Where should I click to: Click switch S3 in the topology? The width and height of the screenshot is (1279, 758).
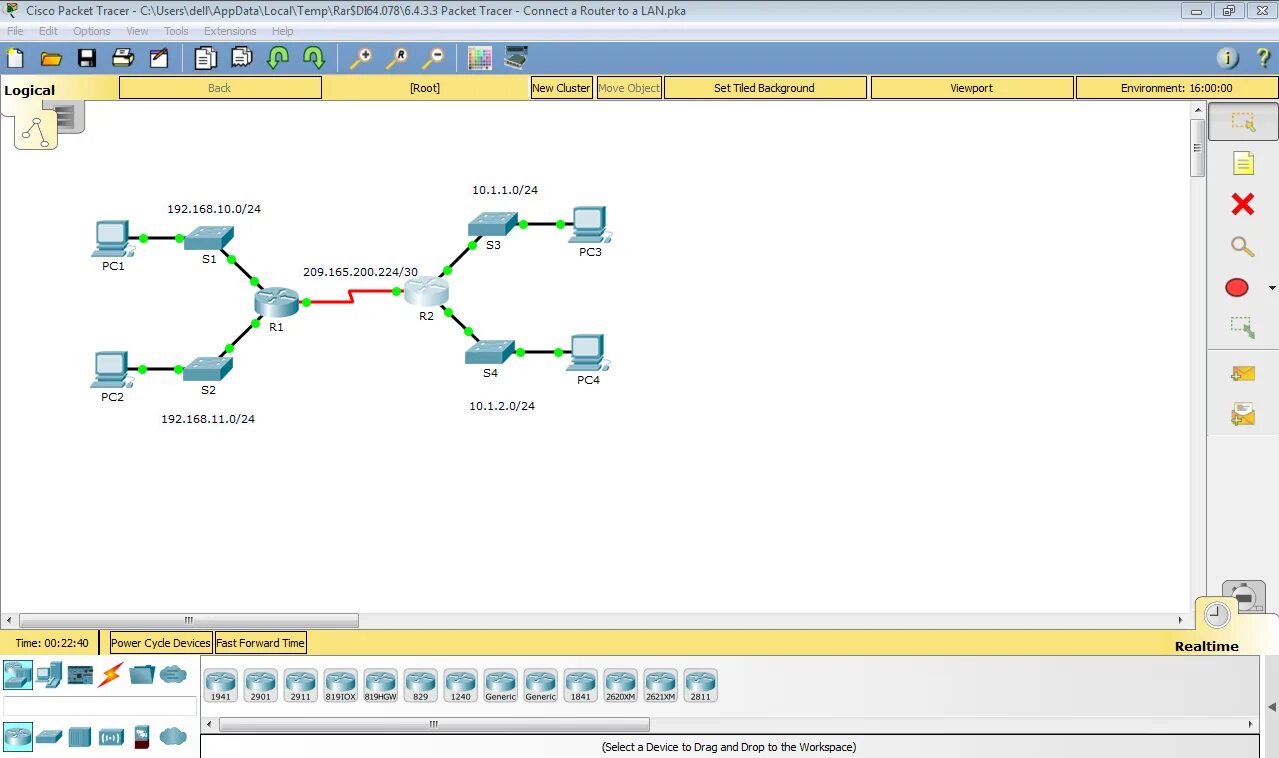click(491, 224)
